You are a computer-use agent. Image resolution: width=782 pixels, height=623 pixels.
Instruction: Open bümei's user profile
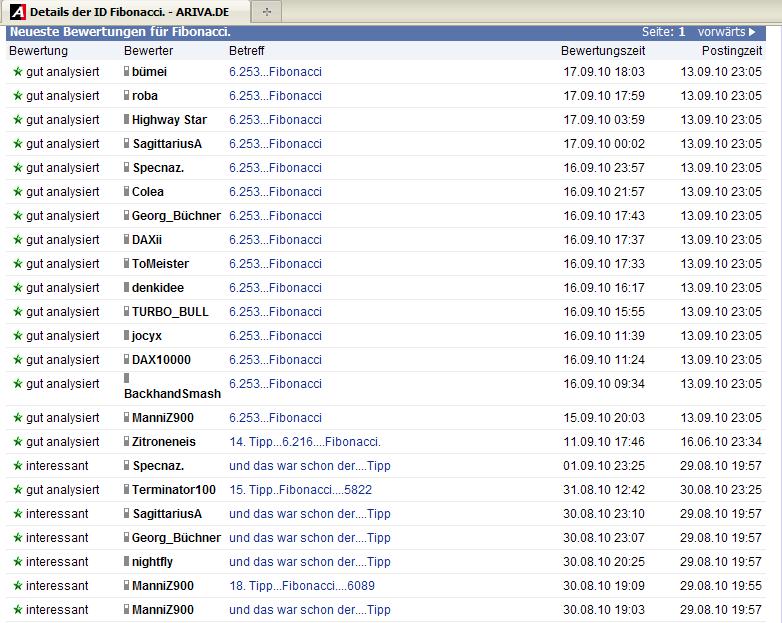149,72
